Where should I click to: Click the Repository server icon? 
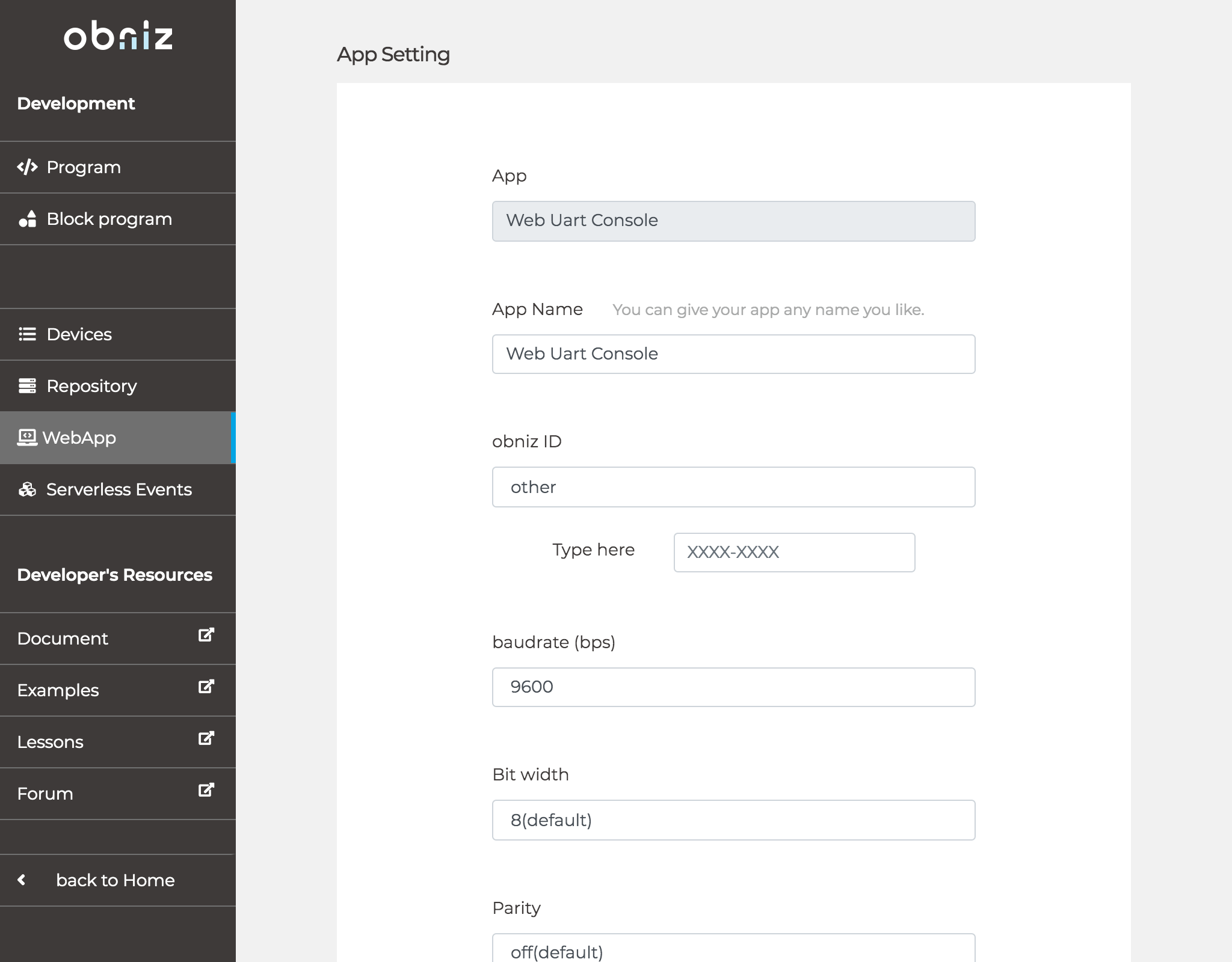(28, 386)
